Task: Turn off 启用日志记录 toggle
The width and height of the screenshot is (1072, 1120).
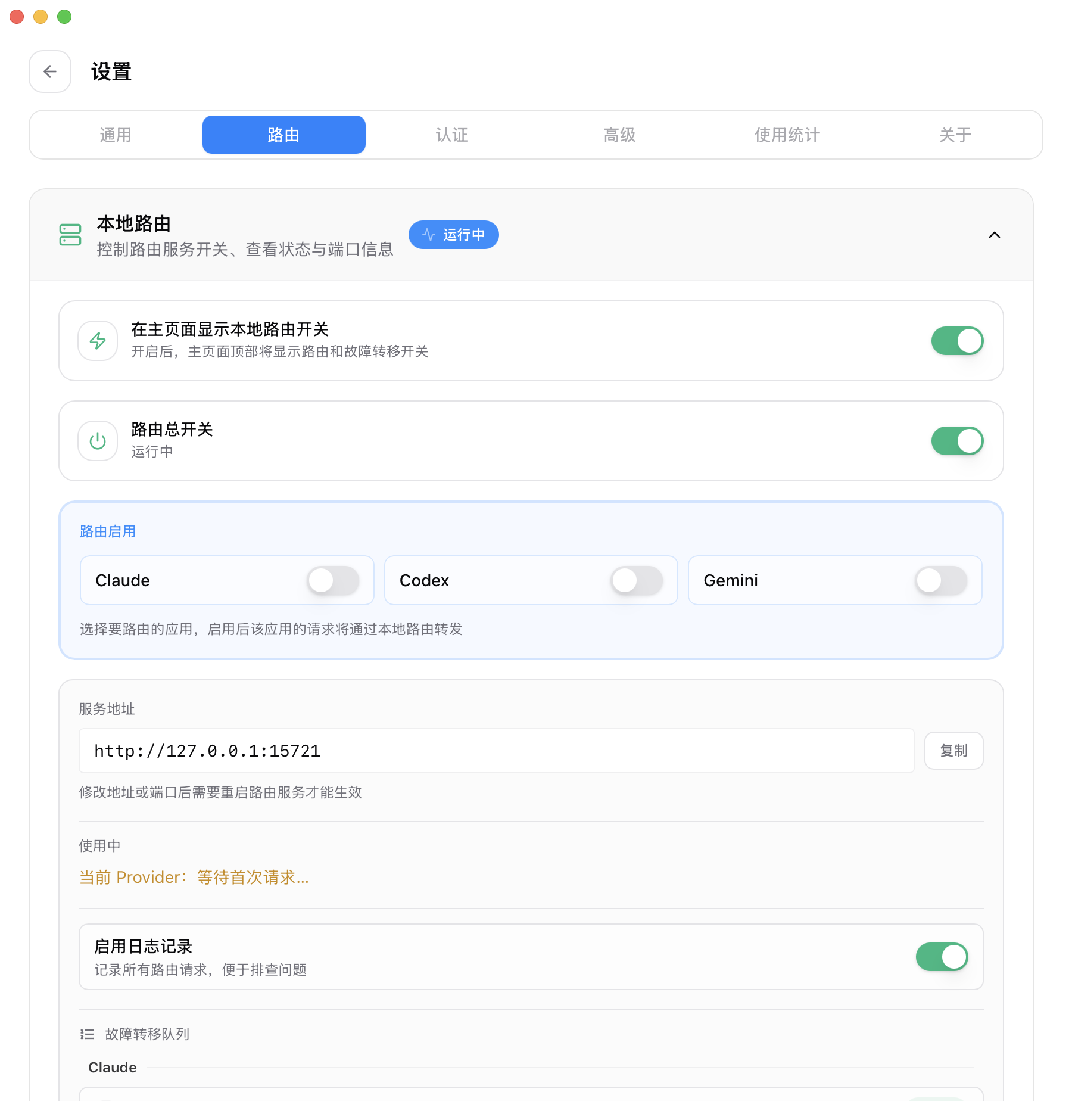Action: click(x=942, y=957)
